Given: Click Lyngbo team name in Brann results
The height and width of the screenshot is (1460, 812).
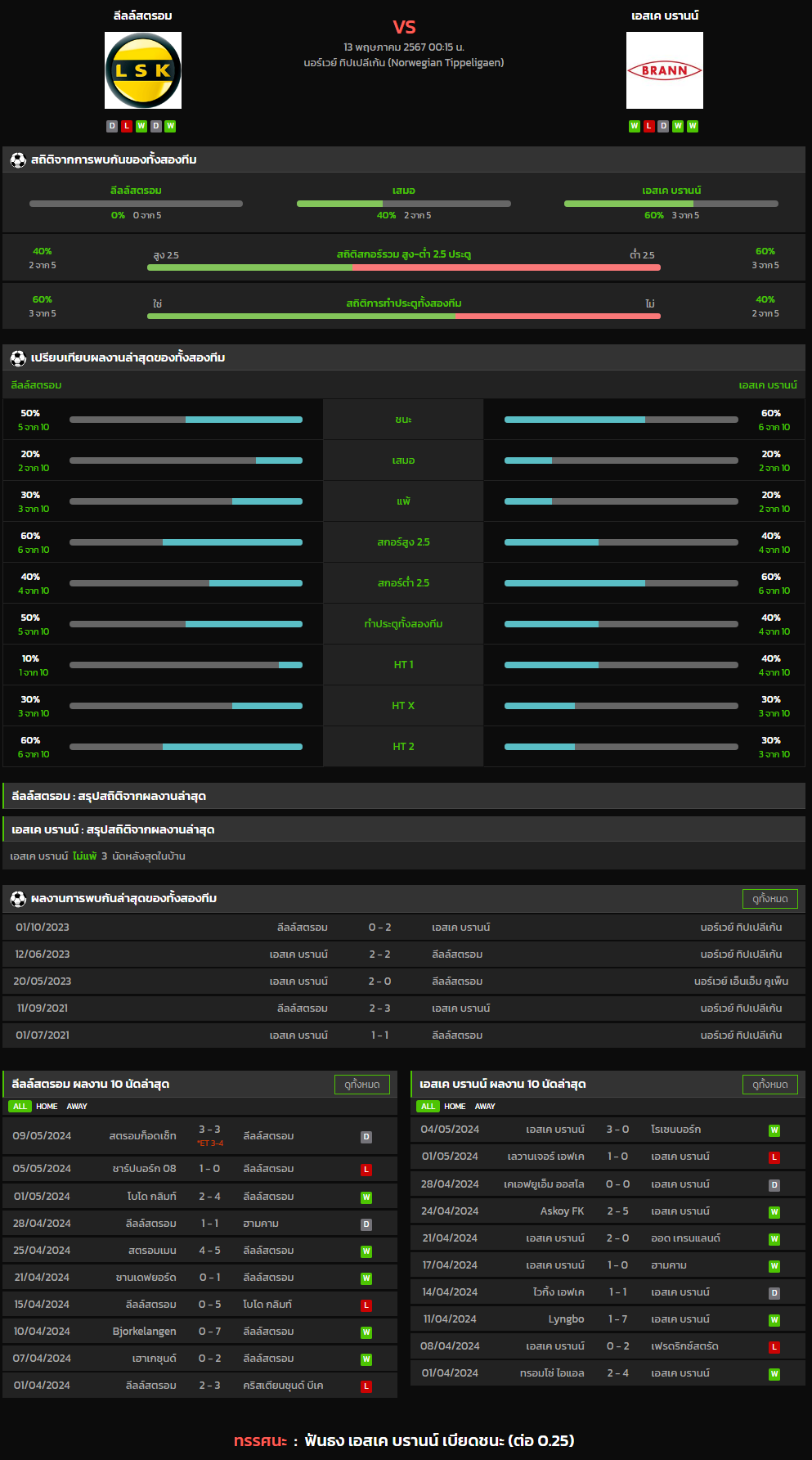Looking at the screenshot, I should click(566, 1319).
